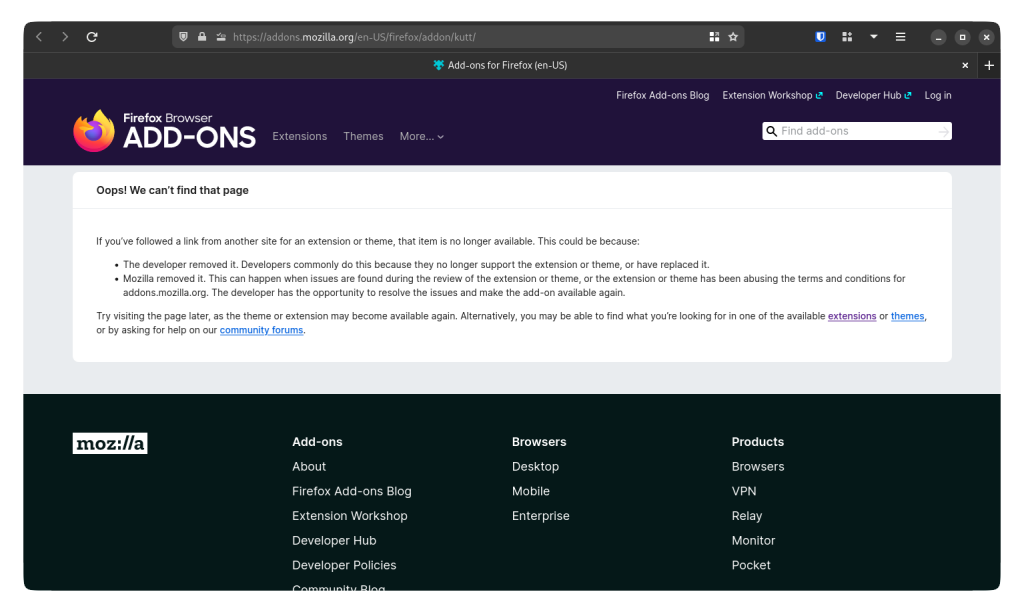Click the Mozilla footer logo
The width and height of the screenshot is (1024, 616).
(x=110, y=444)
